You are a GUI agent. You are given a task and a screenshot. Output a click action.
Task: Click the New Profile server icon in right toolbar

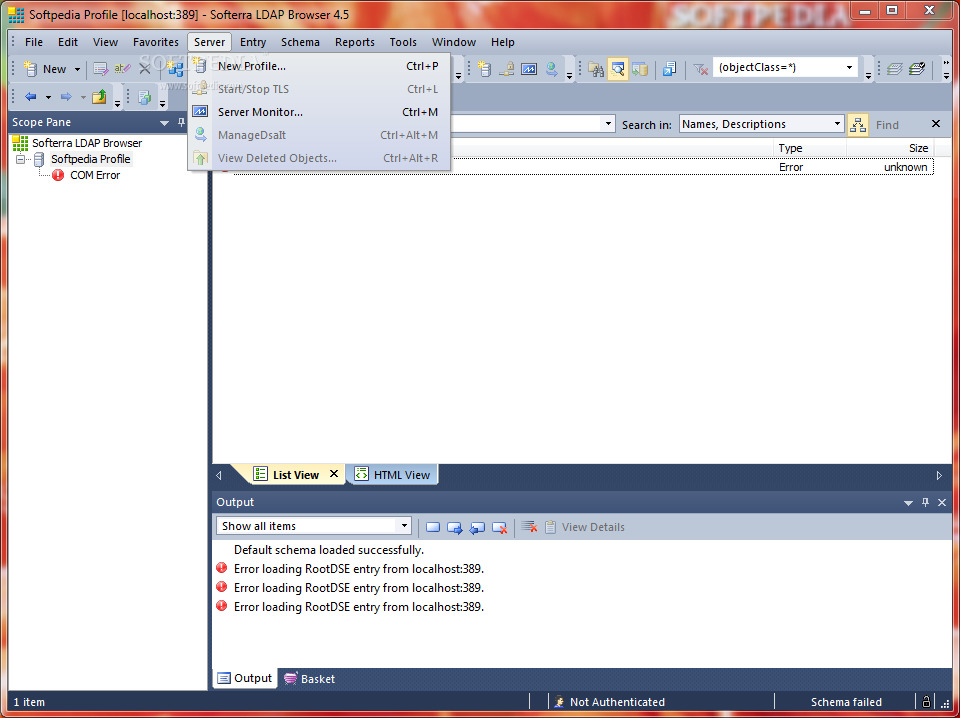click(484, 69)
